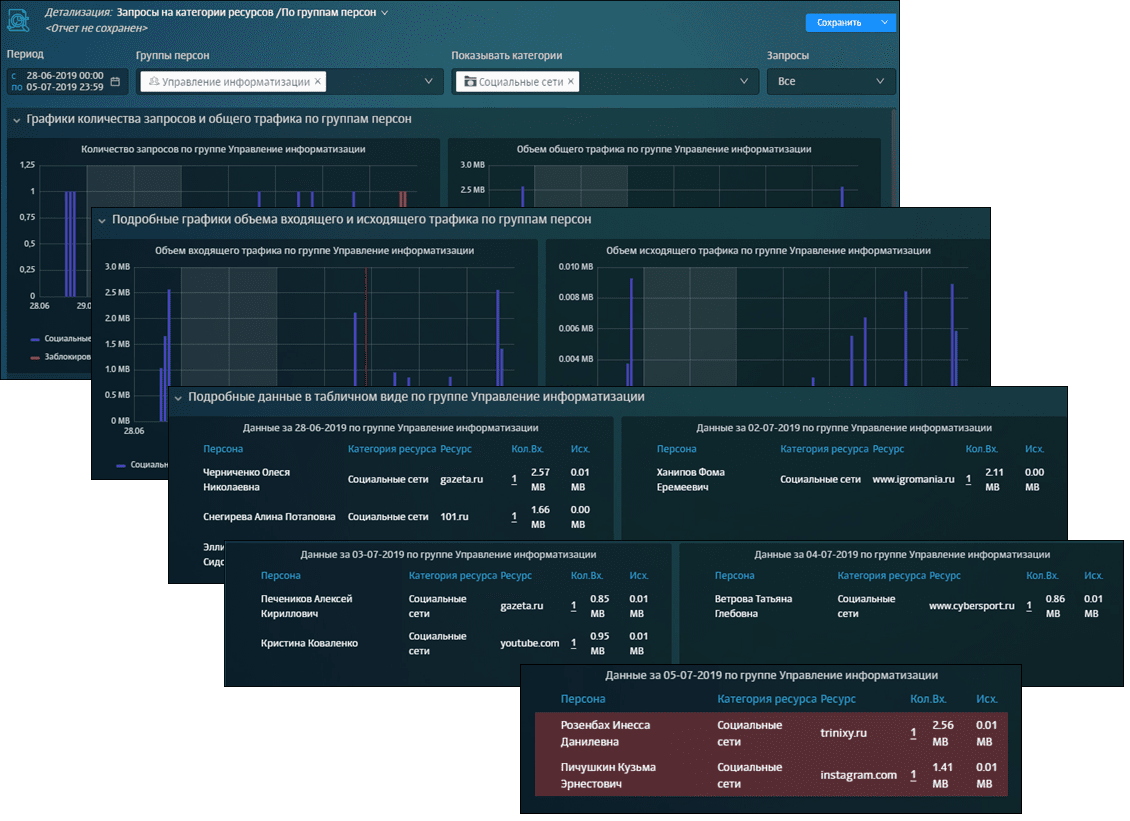Click the Сохранить button

(838, 22)
